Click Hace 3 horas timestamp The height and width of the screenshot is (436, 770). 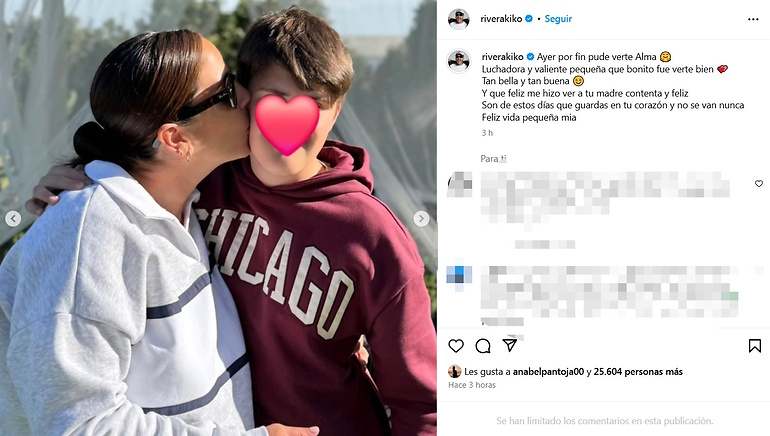tap(472, 385)
